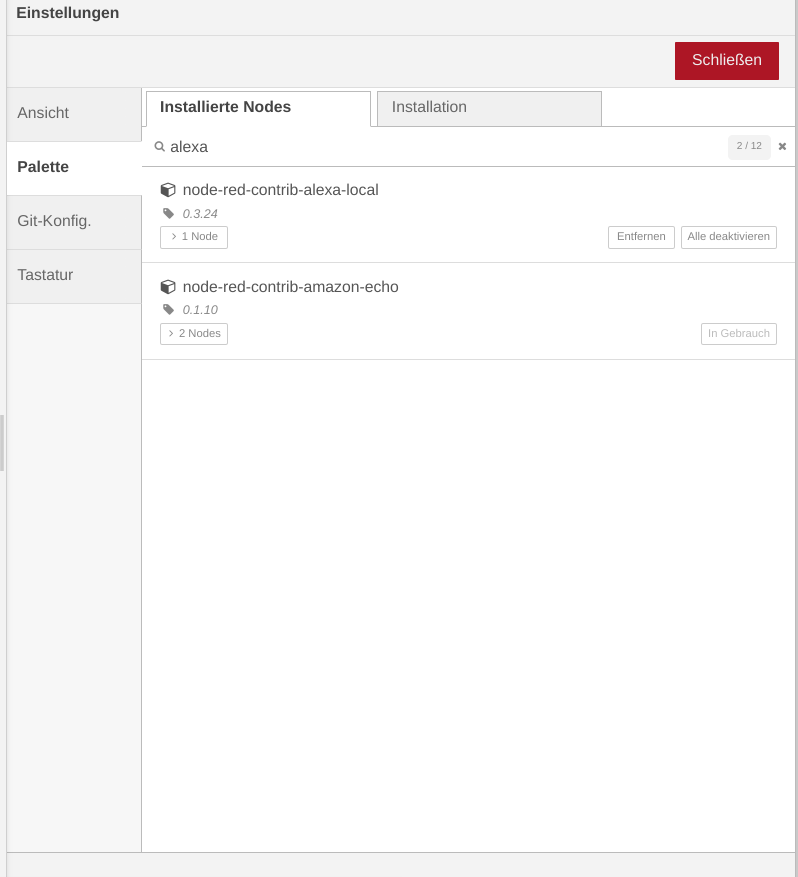Open the Tastatur settings section

pyautogui.click(x=74, y=276)
